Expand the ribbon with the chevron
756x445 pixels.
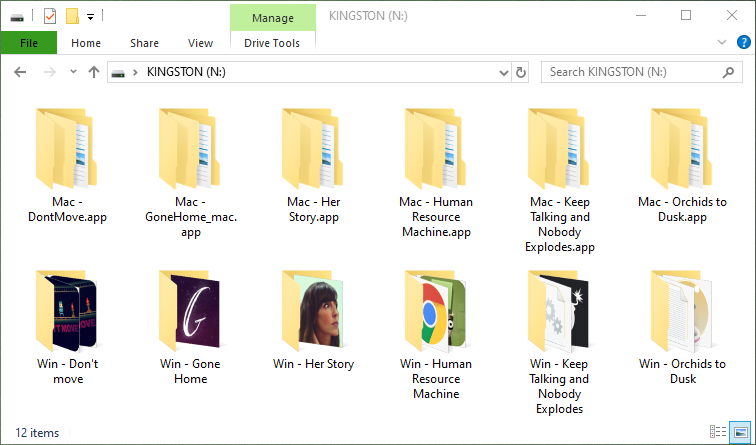[x=722, y=42]
